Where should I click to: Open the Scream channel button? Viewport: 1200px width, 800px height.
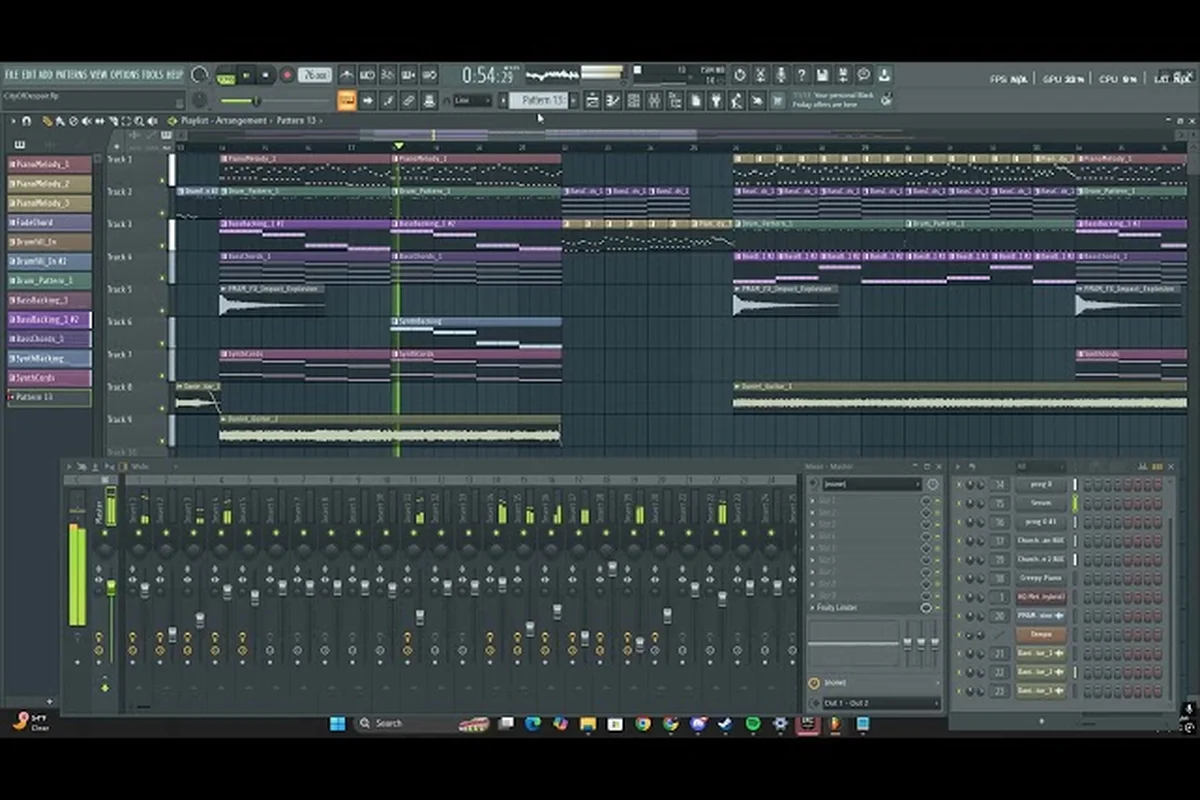pos(1040,503)
